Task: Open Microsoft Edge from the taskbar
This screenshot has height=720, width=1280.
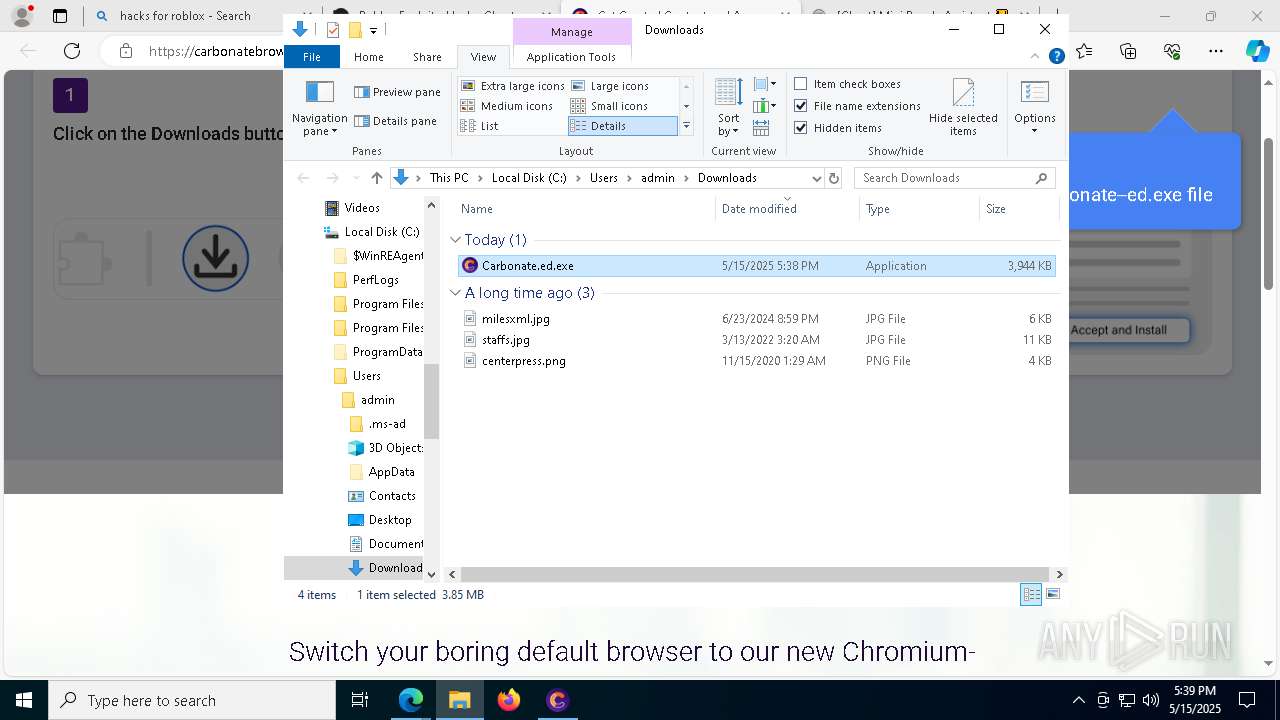Action: point(411,700)
